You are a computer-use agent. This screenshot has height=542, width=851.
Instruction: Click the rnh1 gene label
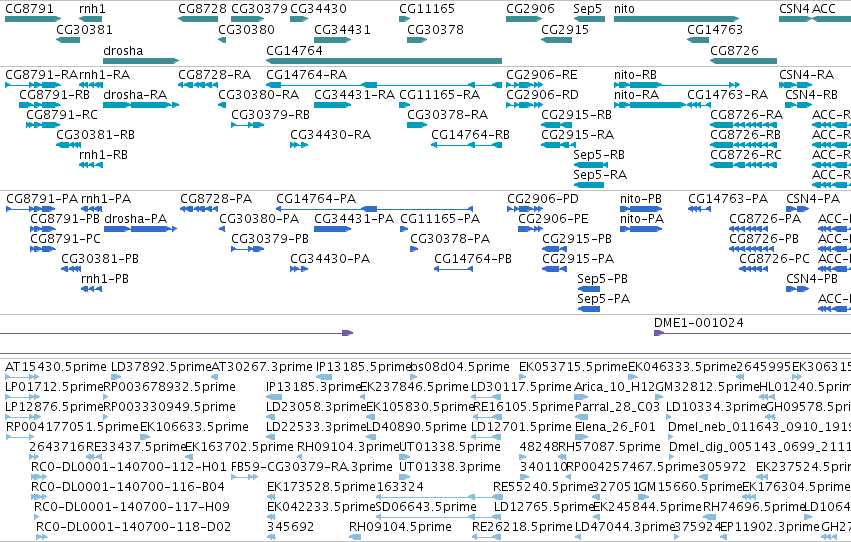pyautogui.click(x=92, y=9)
